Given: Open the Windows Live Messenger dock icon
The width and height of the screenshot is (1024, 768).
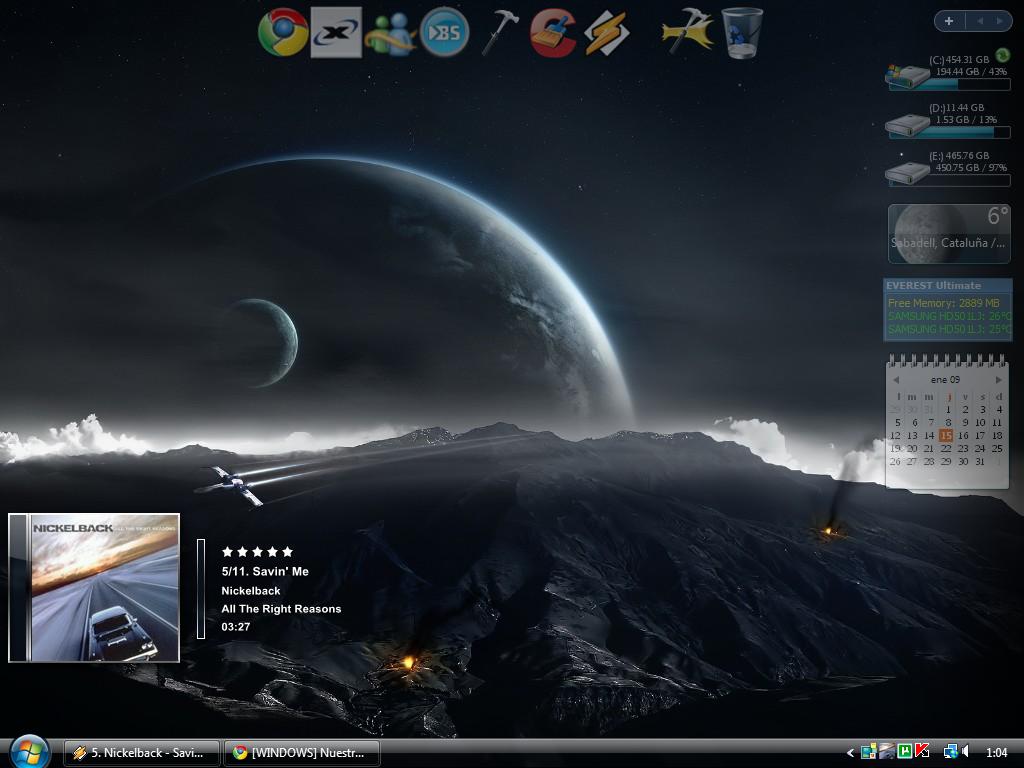Looking at the screenshot, I should pos(390,33).
